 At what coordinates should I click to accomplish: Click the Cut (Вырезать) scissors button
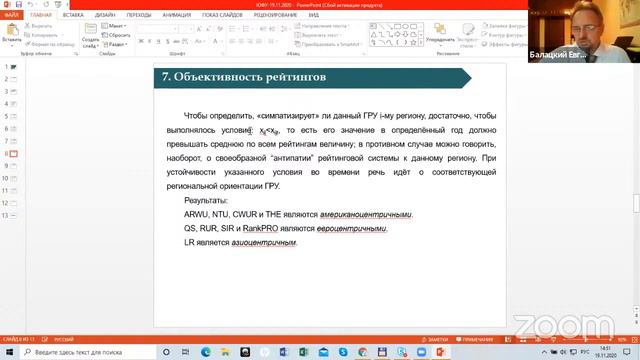[x=38, y=26]
